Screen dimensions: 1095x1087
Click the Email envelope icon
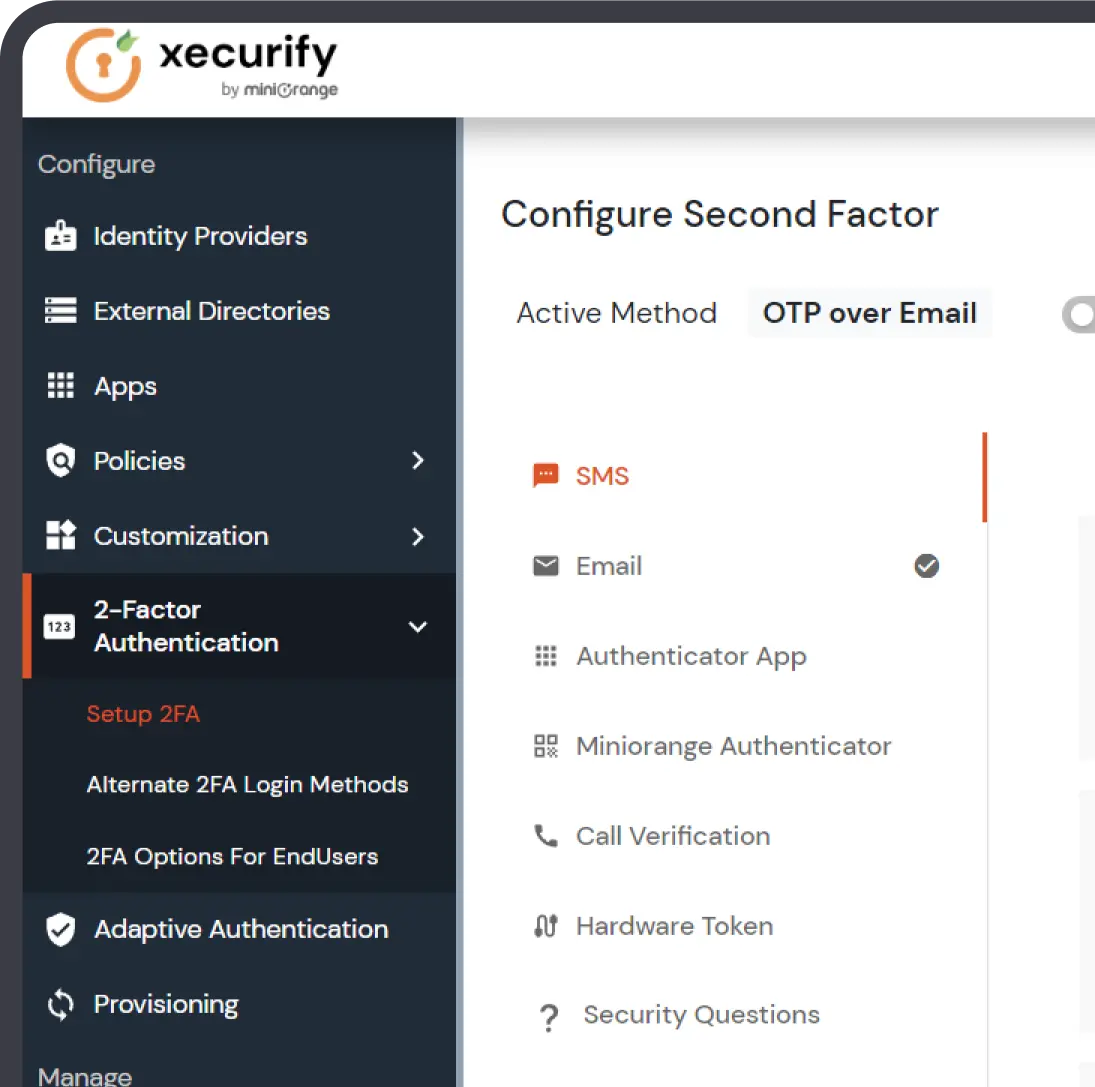546,566
